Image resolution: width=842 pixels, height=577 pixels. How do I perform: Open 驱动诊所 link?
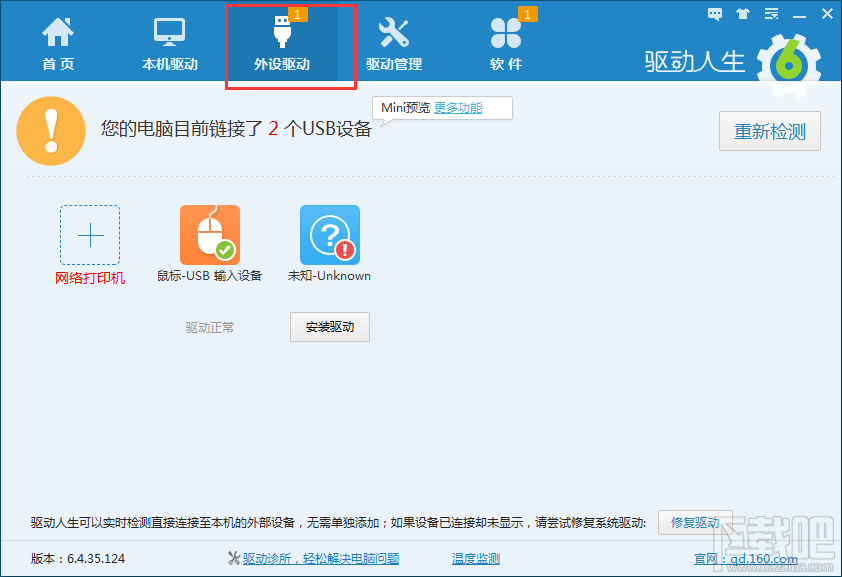tap(321, 559)
